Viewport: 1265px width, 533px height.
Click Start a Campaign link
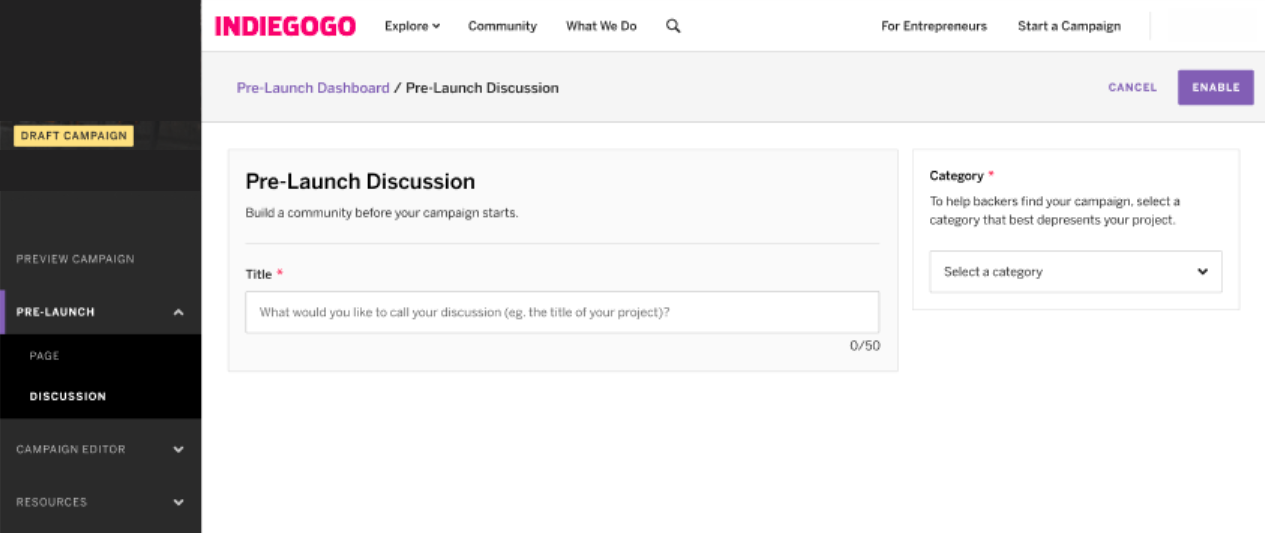[1069, 26]
